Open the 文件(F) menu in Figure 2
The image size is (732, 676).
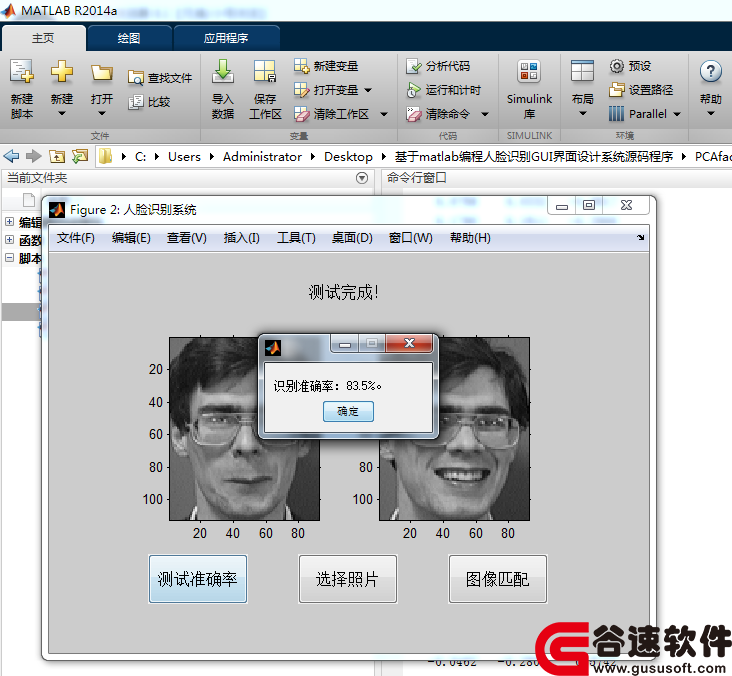point(76,238)
